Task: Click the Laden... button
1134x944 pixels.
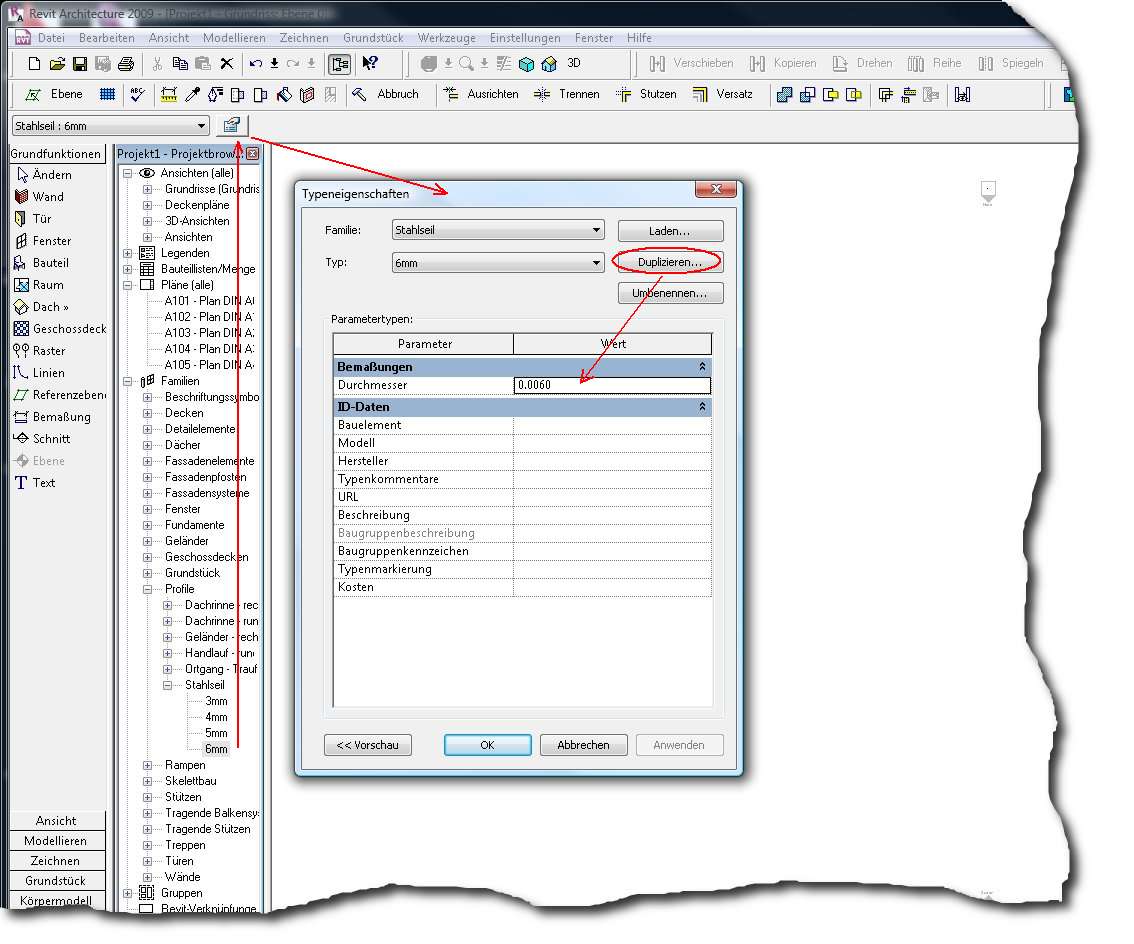Action: 670,231
